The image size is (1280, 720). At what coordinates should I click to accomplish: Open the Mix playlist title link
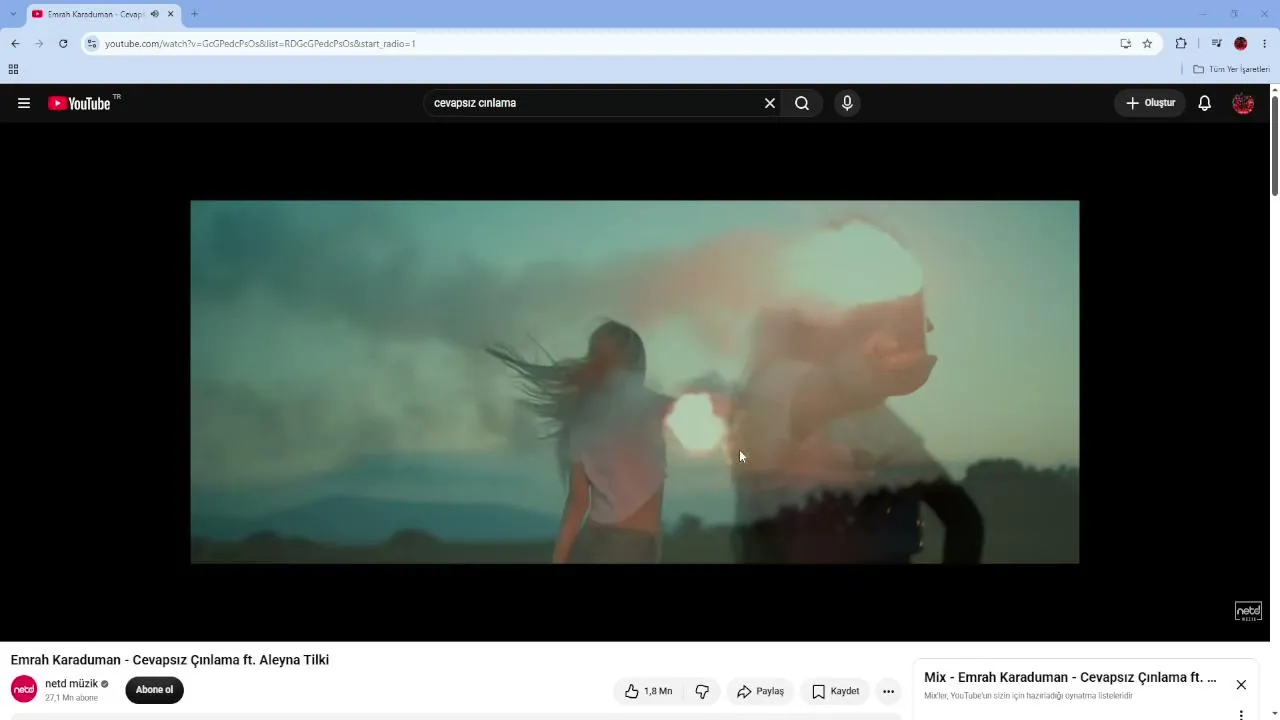[1070, 678]
